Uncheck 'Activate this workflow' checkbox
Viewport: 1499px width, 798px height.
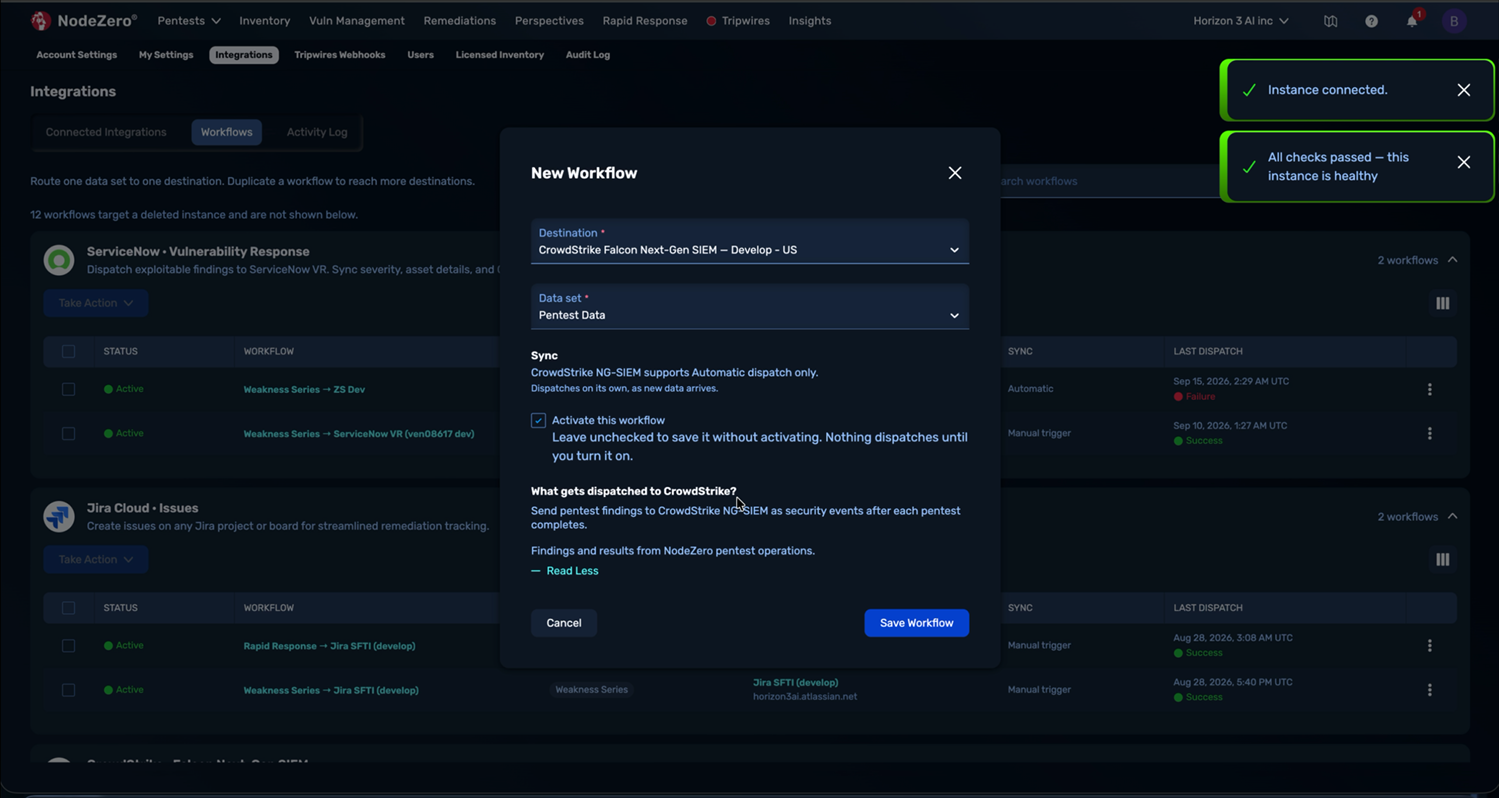point(538,420)
